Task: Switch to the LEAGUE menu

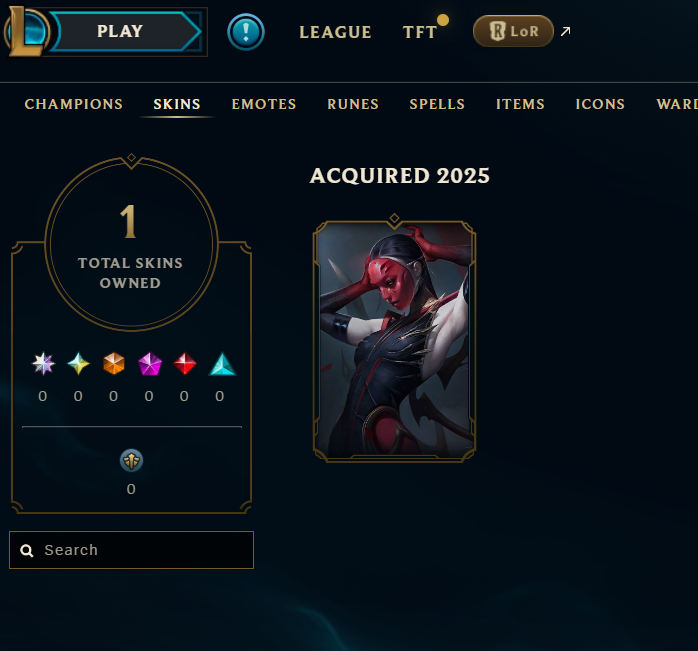Action: pos(335,32)
